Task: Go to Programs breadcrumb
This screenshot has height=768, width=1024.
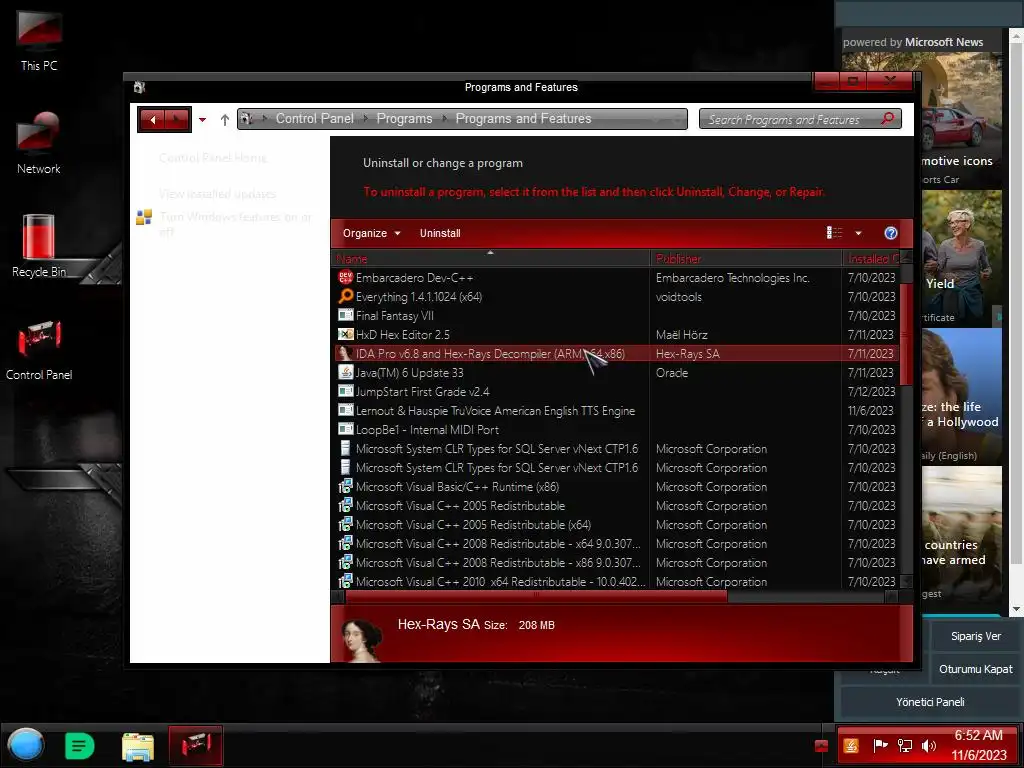Action: click(404, 119)
